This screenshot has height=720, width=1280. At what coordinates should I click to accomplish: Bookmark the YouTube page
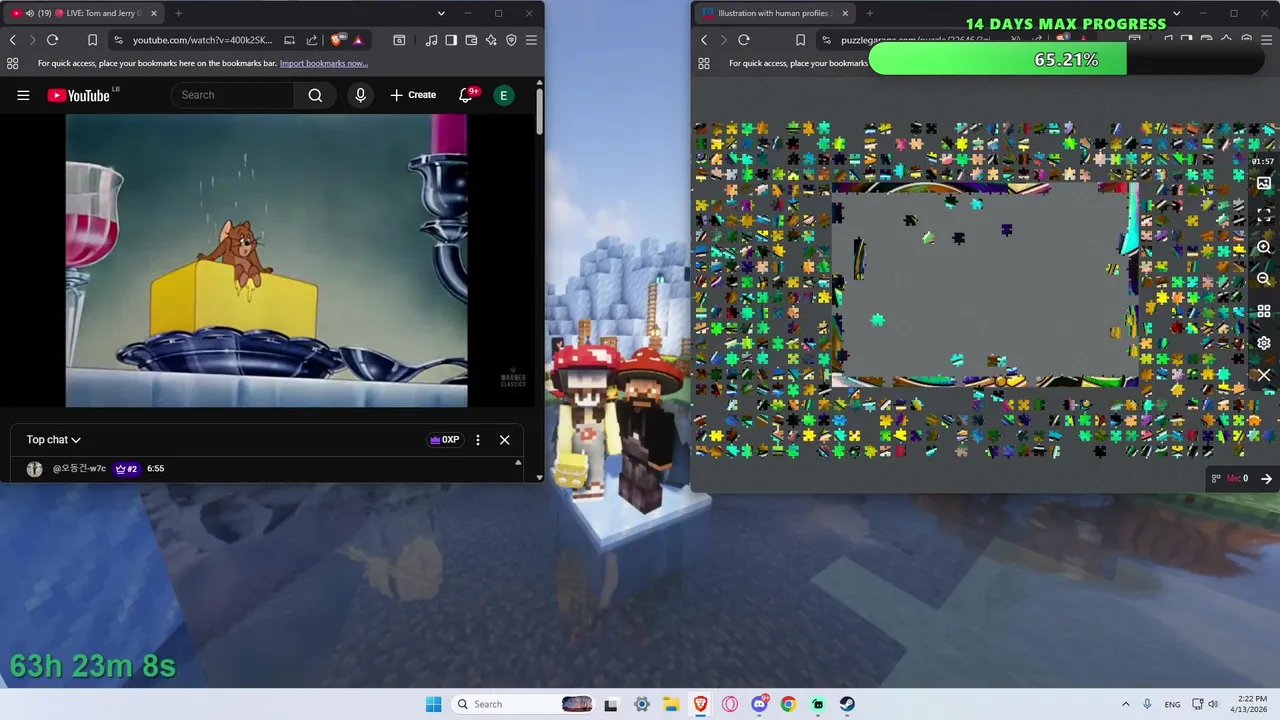[92, 40]
